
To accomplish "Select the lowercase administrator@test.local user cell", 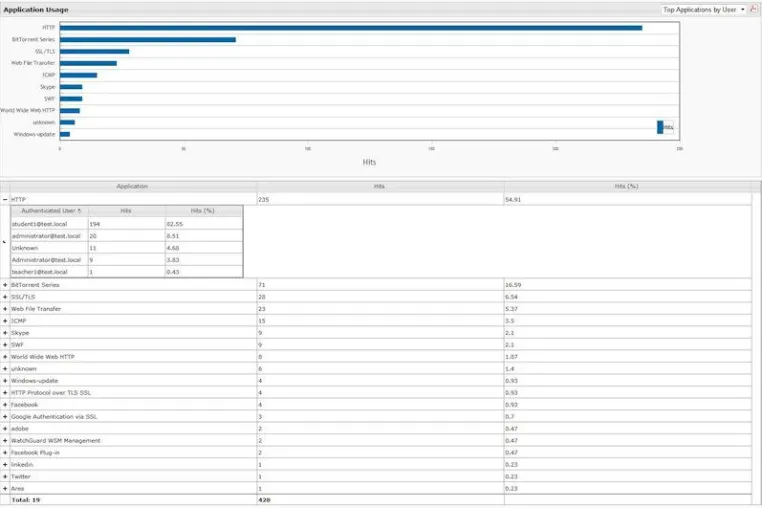I will click(49, 236).
